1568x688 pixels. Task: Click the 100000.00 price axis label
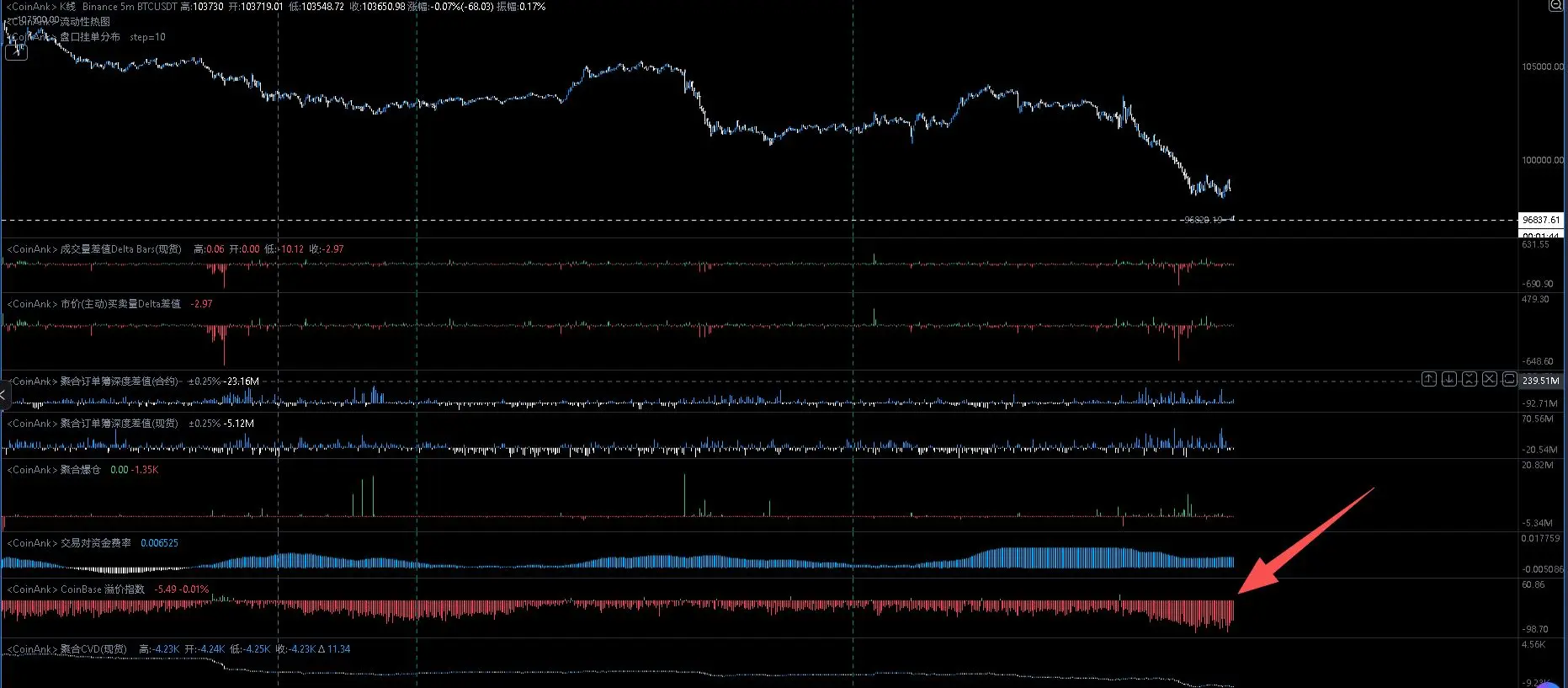click(1543, 160)
